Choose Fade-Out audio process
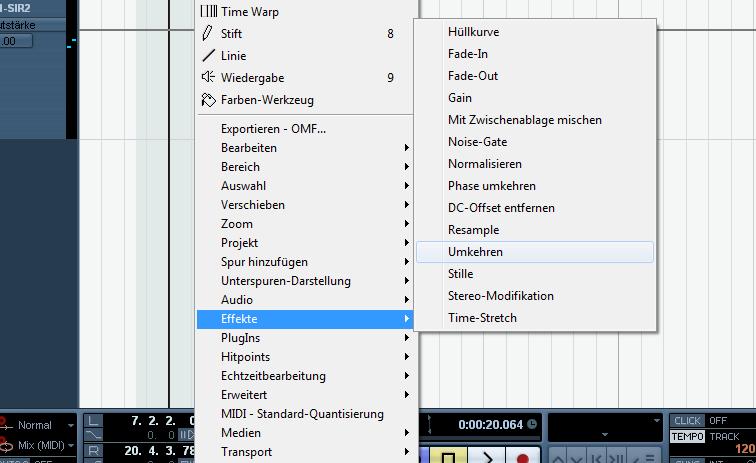 pyautogui.click(x=535, y=76)
